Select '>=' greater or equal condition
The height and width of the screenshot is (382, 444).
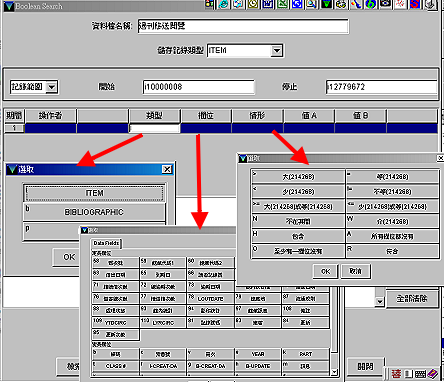(298, 207)
